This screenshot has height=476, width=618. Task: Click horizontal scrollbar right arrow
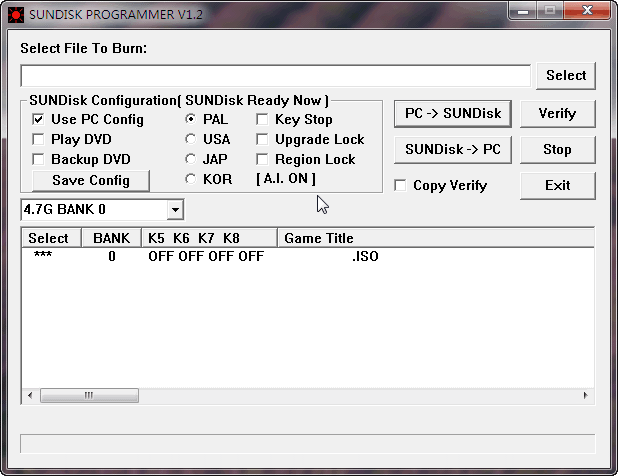tap(585, 395)
